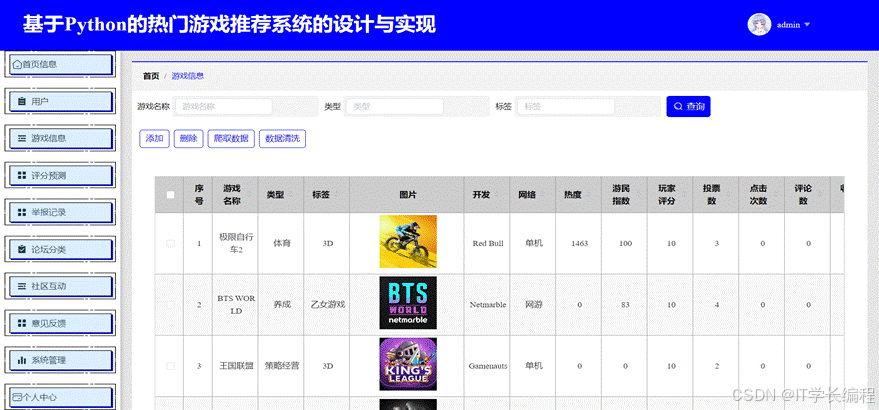Screen dimensions: 879x410
Task: Open the BTS WORLD netmarble thumbnail
Action: click(x=408, y=303)
